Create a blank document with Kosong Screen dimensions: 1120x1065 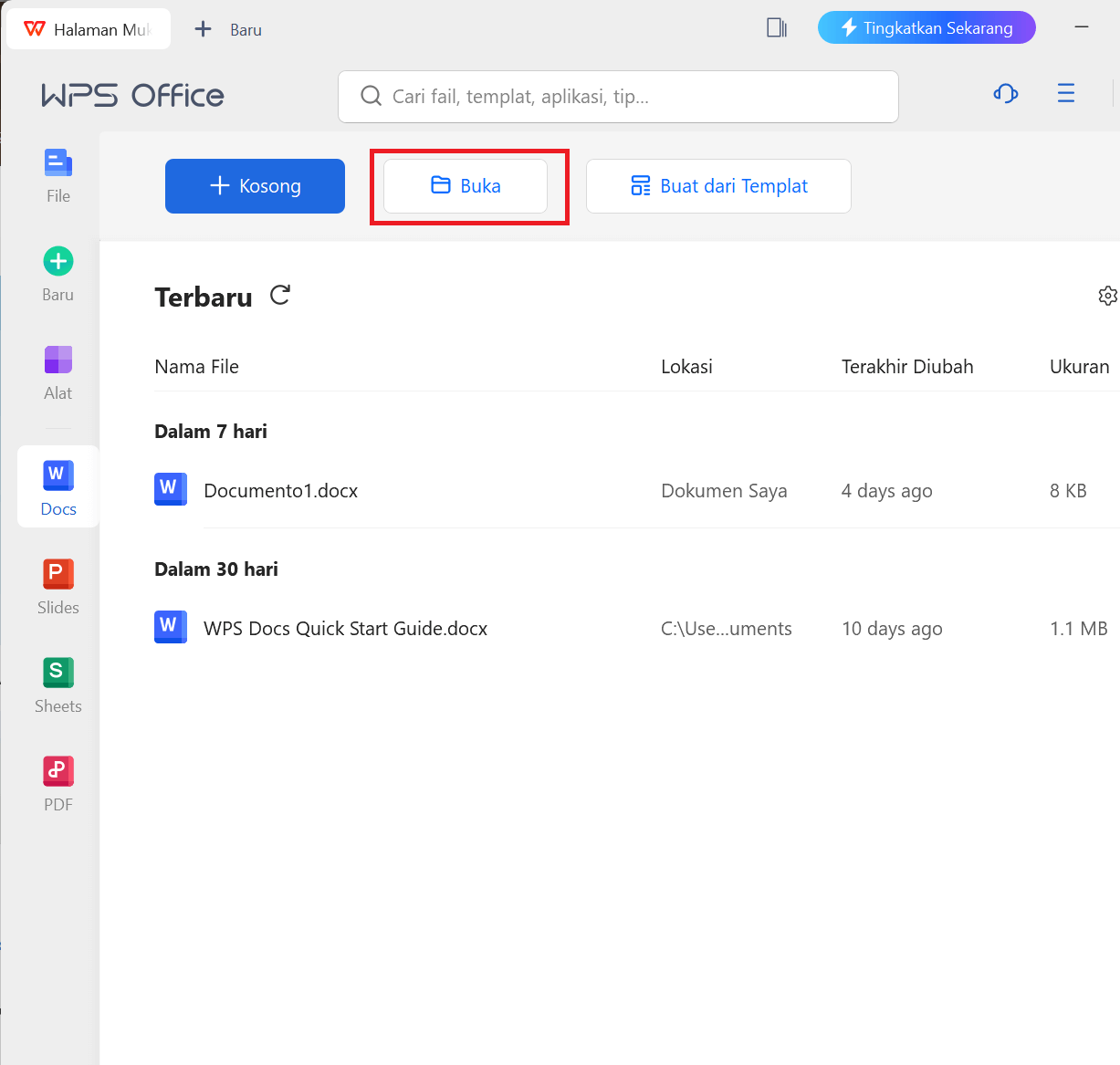coord(255,185)
